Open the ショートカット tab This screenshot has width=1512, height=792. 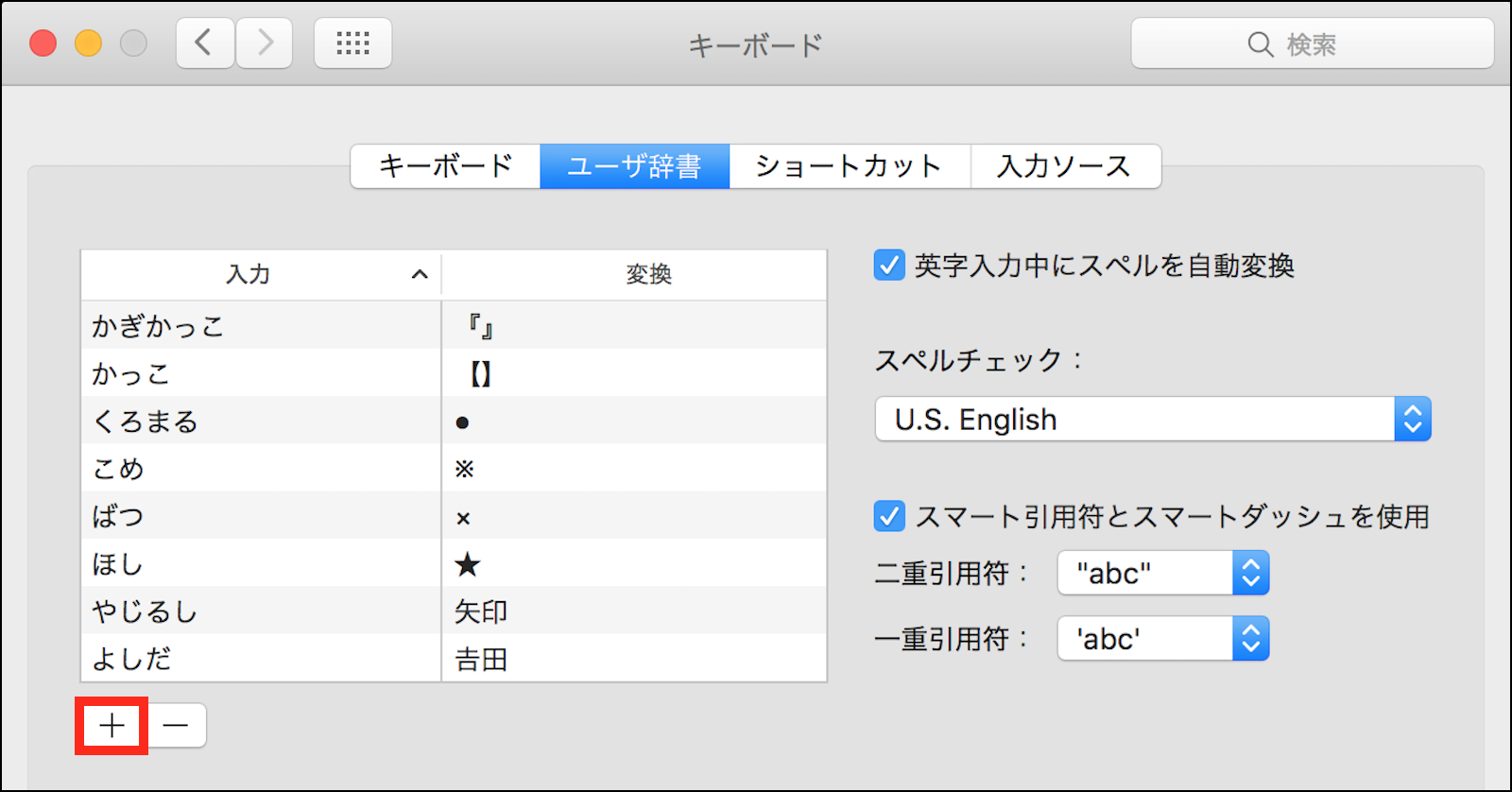tap(849, 166)
